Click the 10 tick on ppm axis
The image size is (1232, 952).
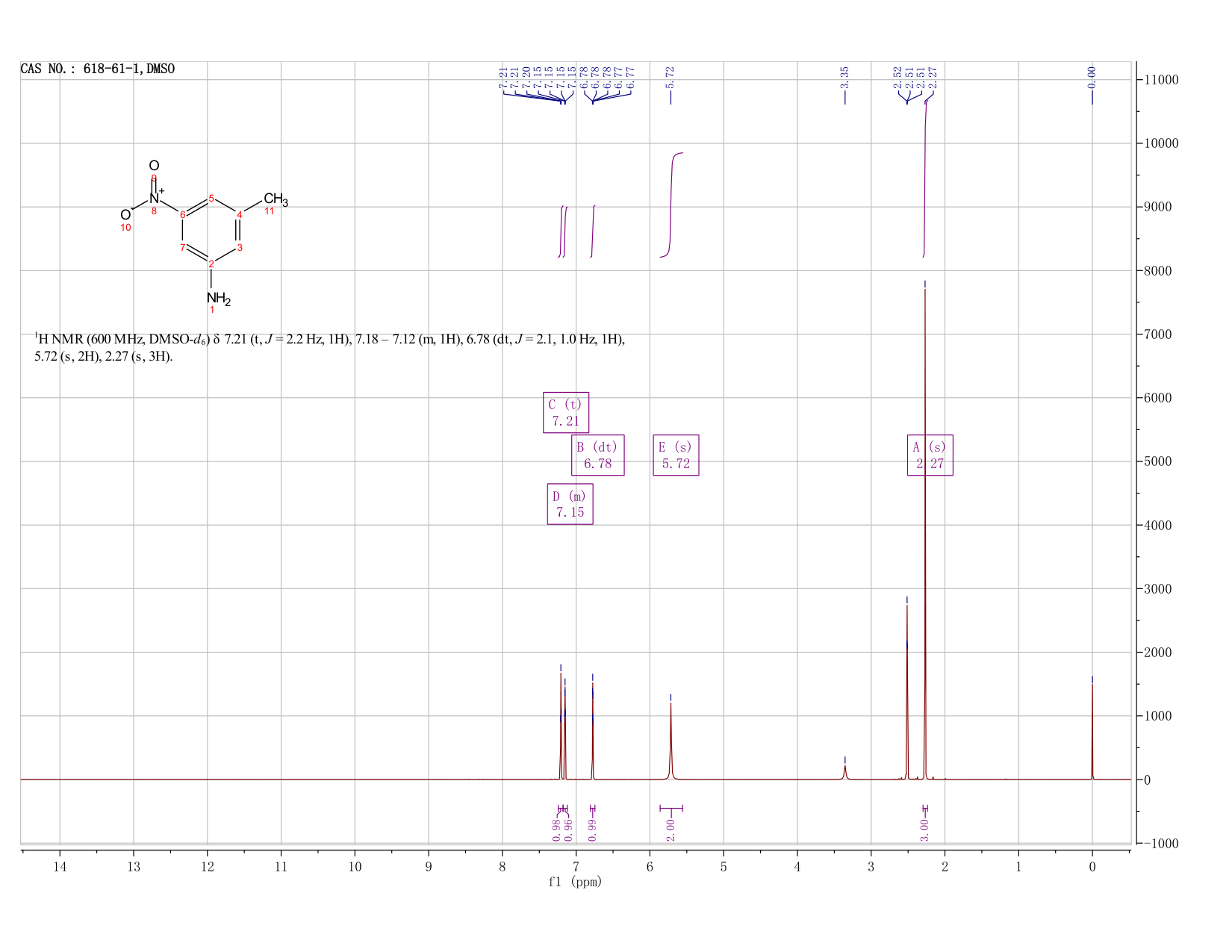click(355, 867)
